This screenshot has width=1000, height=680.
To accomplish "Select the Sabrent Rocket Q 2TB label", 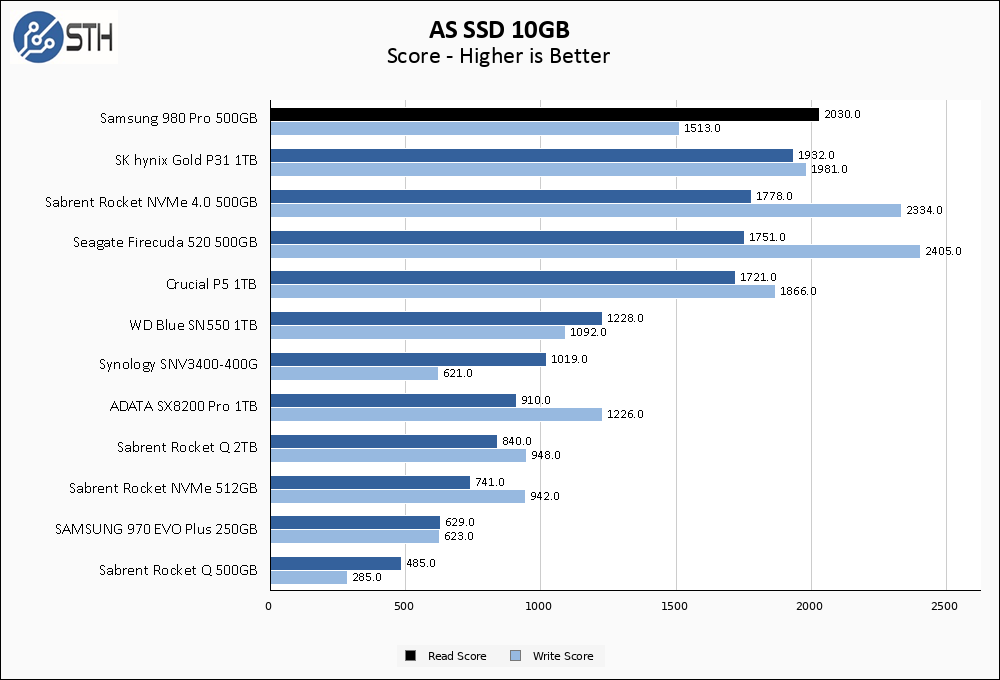I will click(x=187, y=448).
